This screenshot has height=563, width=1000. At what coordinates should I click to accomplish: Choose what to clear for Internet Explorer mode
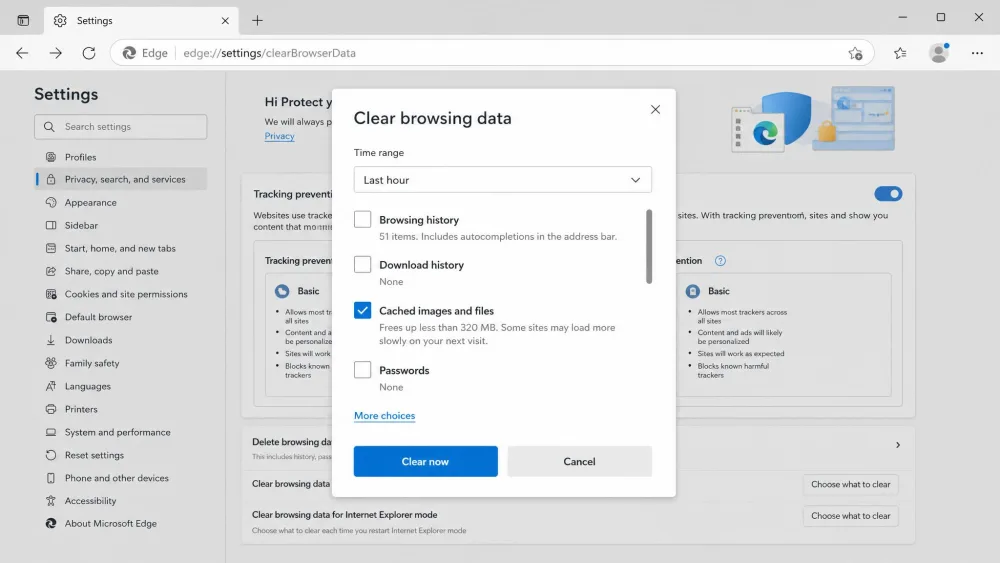[850, 515]
